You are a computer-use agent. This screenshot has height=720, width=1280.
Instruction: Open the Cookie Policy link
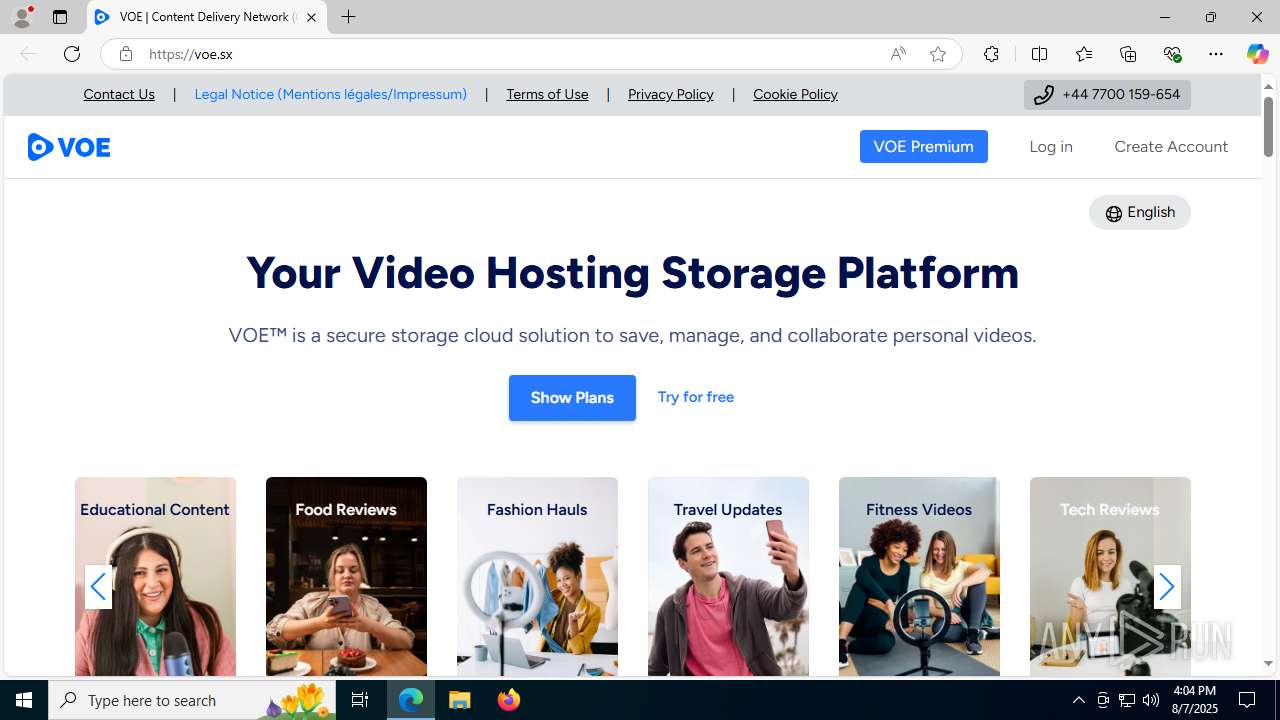pos(795,94)
